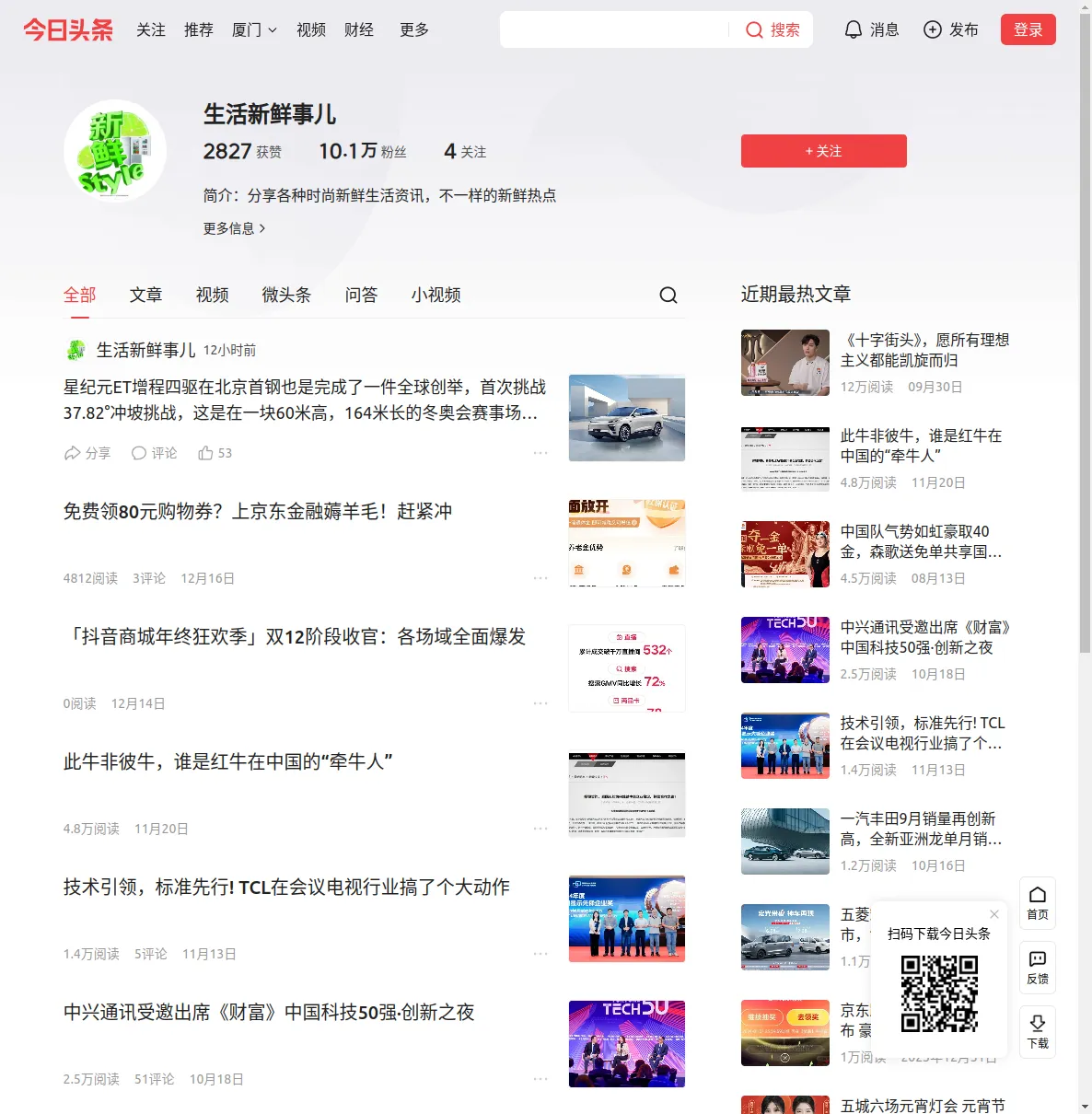Share the 星纪元ET post
Screen dimensions: 1092x1114
[x=87, y=453]
